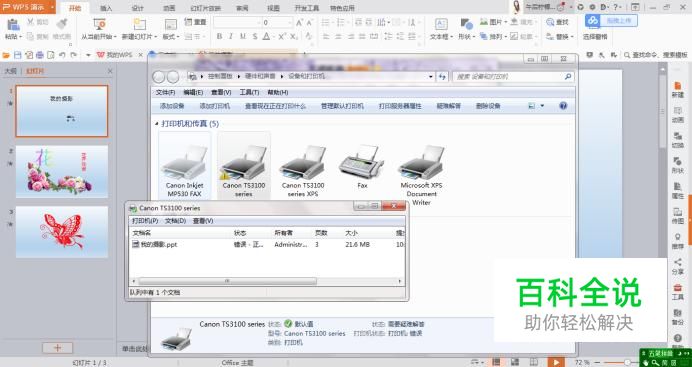This screenshot has width=692, height=367.
Task: Click the refresh button beside the Devices address bar
Action: click(442, 77)
